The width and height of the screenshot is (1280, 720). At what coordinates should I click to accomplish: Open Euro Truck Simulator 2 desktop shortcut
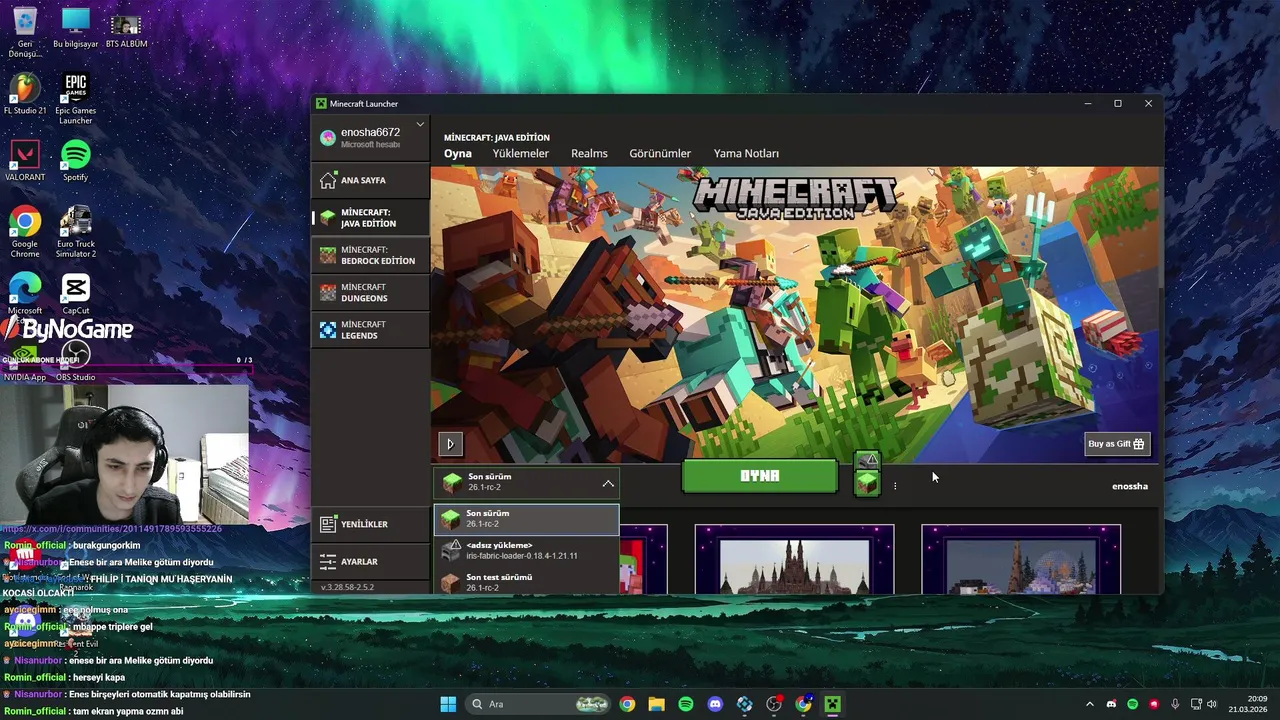click(76, 232)
